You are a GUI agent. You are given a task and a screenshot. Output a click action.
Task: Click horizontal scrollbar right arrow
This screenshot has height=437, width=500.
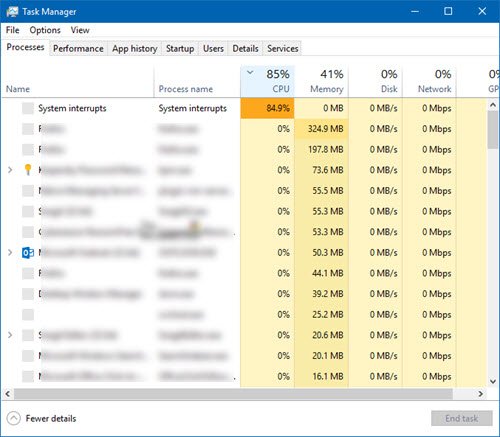(x=481, y=394)
